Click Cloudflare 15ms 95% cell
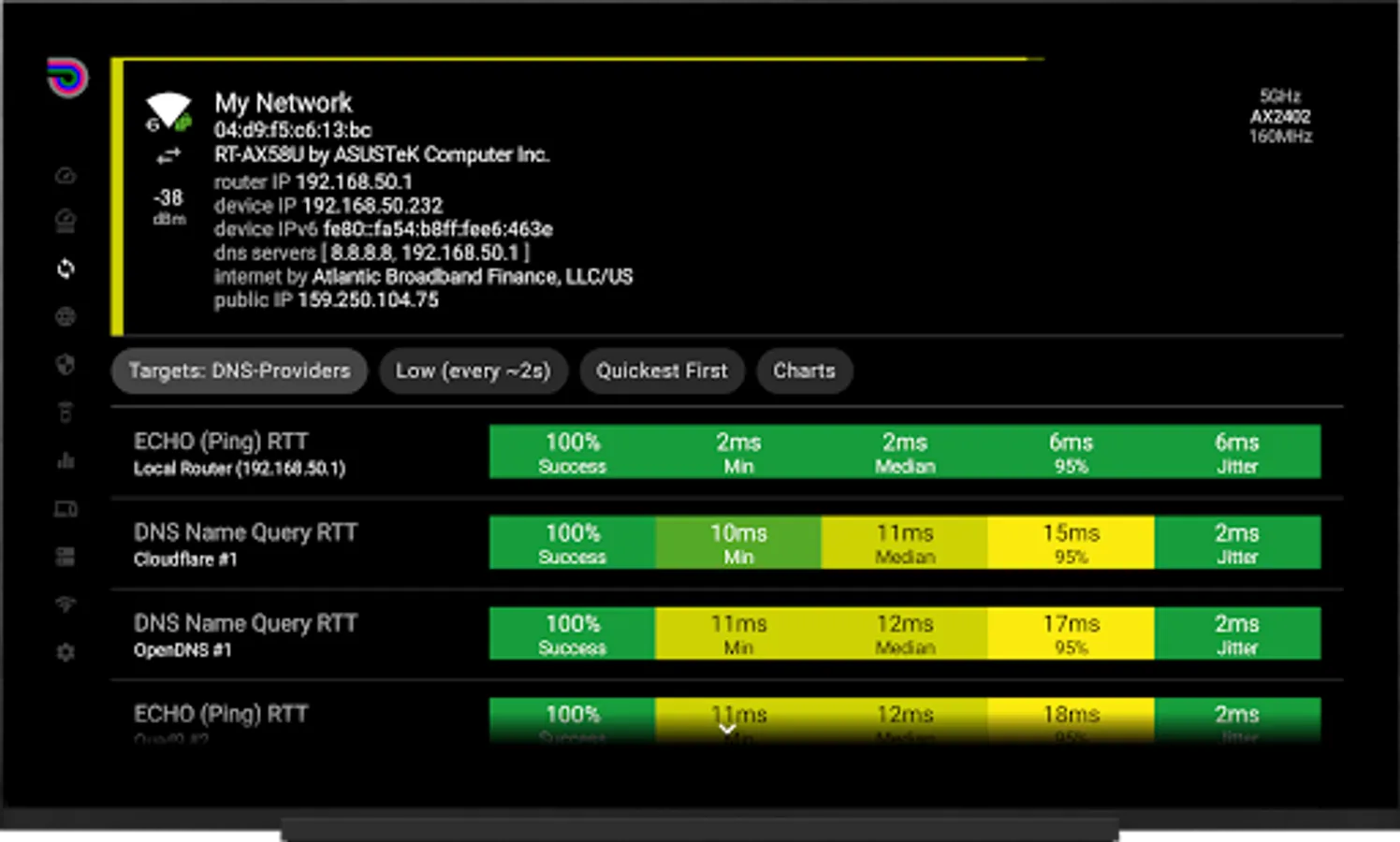This screenshot has width=1400, height=842. click(x=1072, y=543)
